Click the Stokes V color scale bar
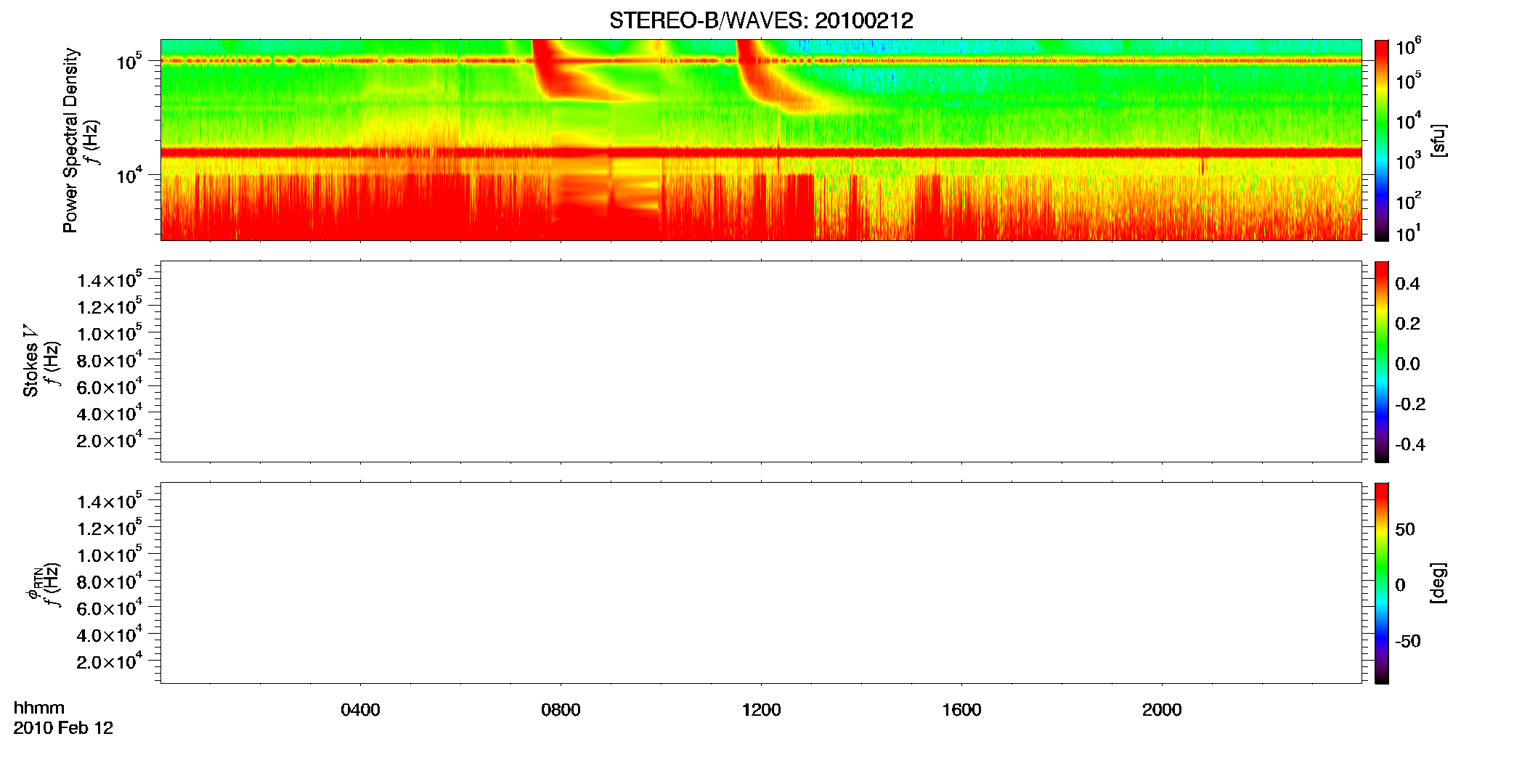The width and height of the screenshot is (1522, 784). click(x=1382, y=362)
